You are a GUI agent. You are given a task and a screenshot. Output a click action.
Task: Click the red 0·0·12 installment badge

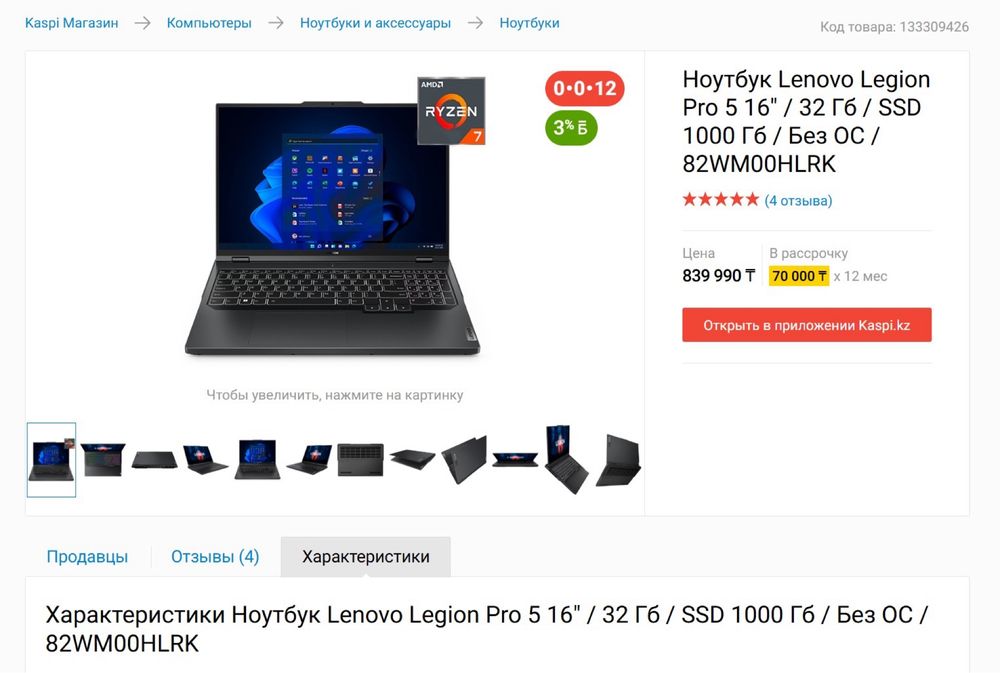tap(584, 88)
